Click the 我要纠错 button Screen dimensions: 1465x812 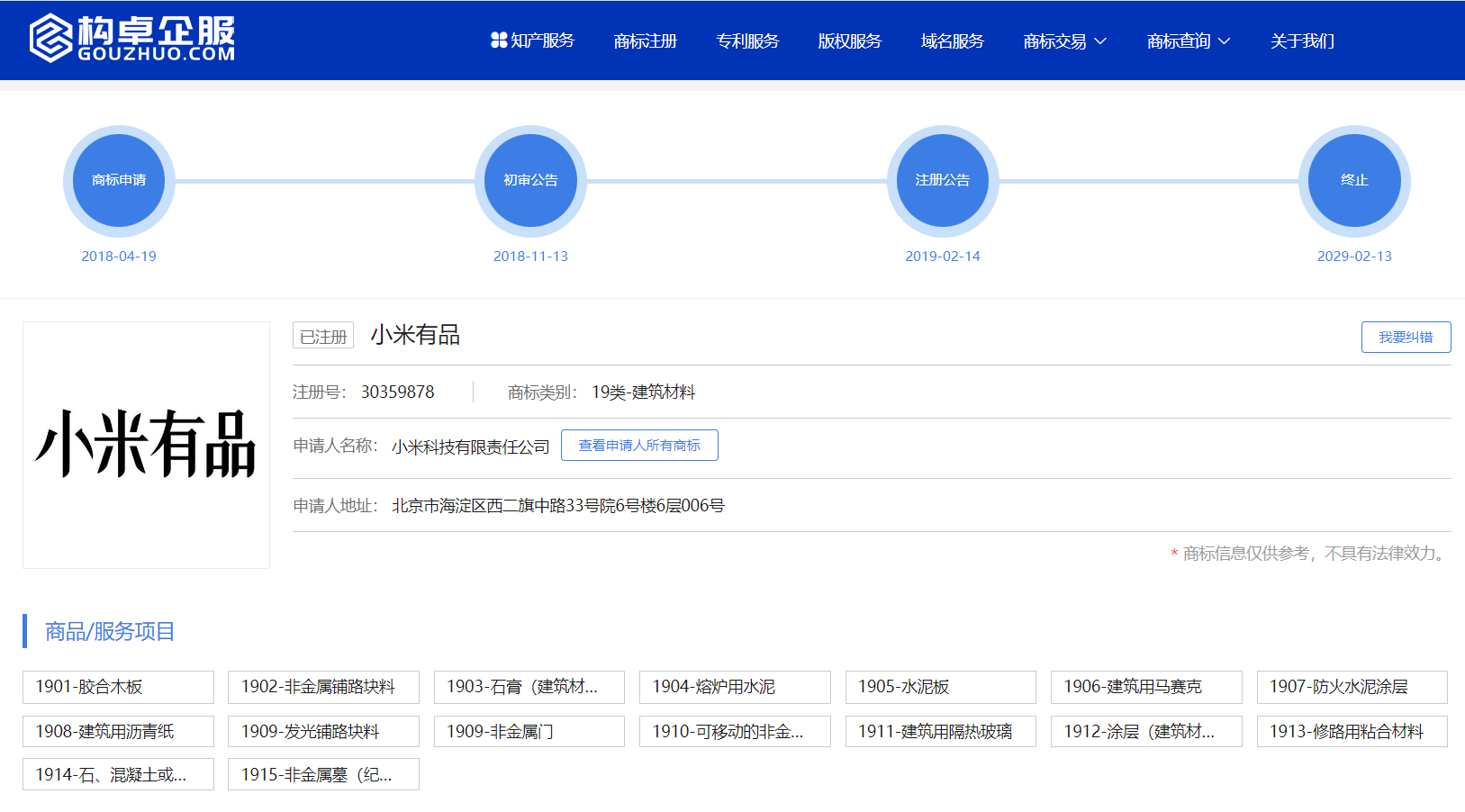coord(1406,337)
